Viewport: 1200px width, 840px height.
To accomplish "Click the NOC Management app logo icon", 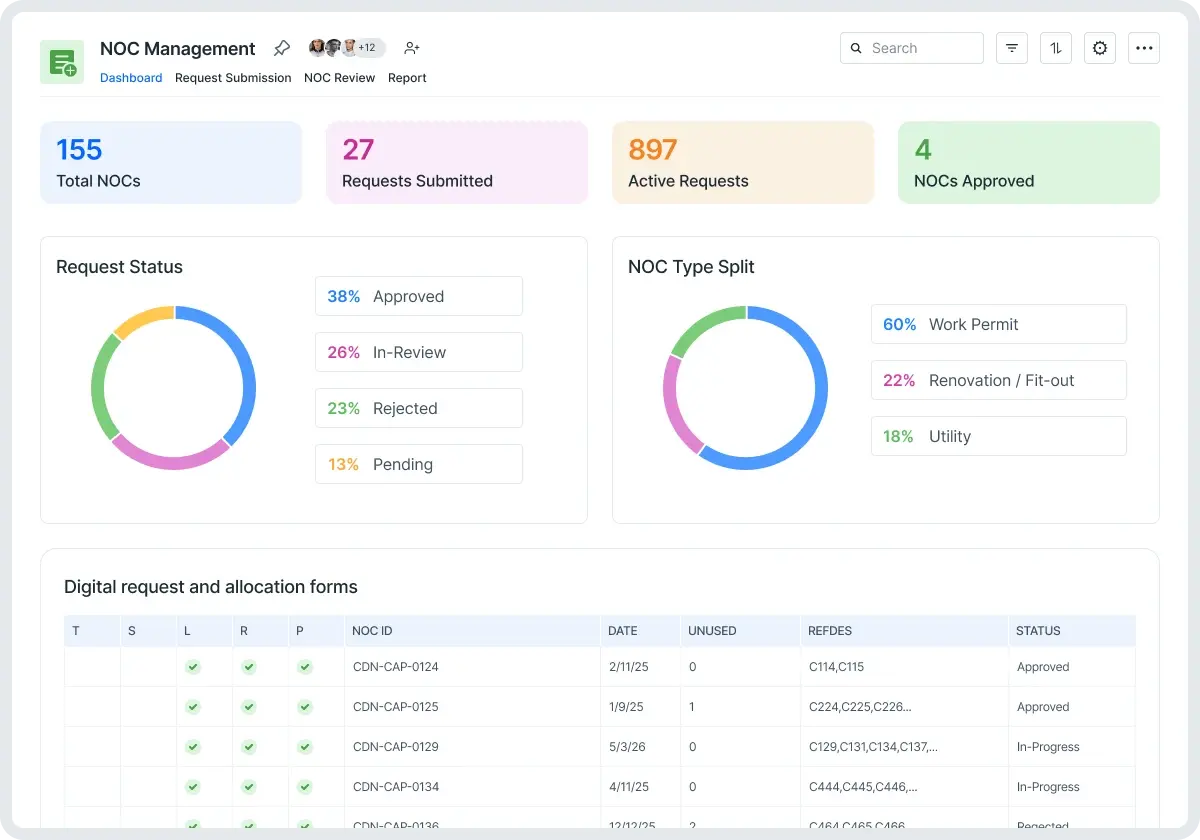I will point(62,62).
